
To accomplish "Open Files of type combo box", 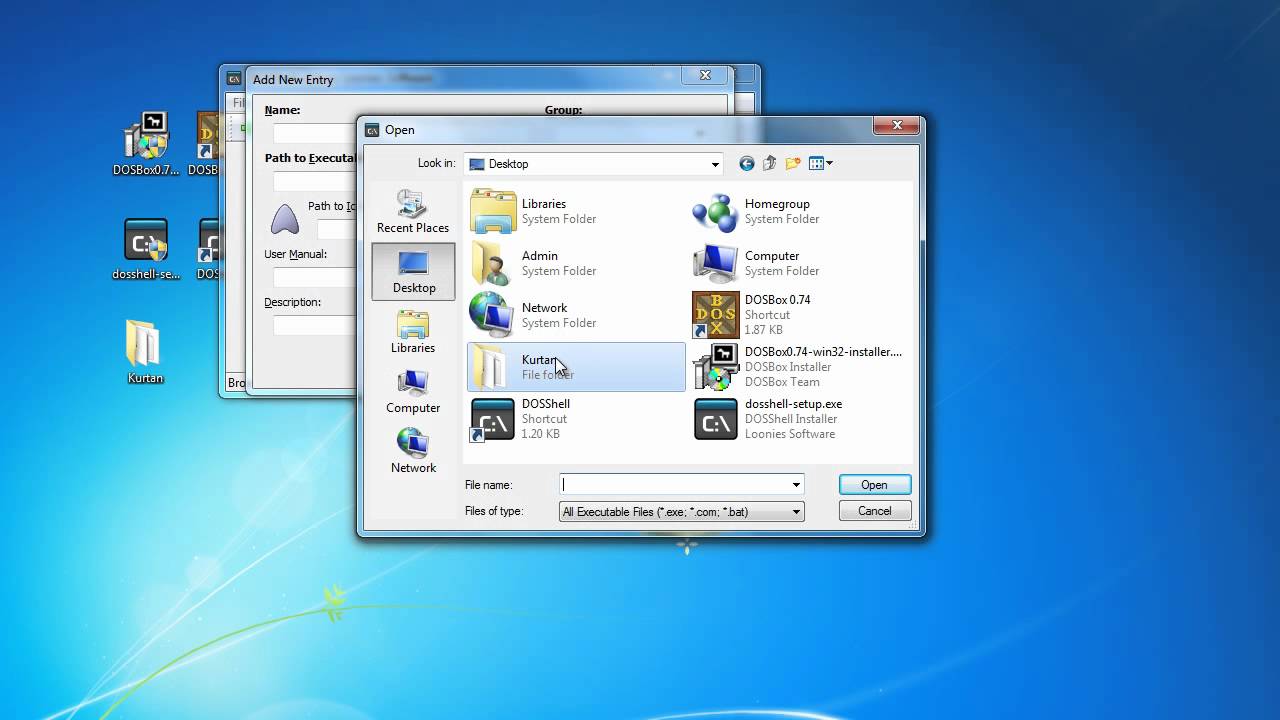I will click(682, 511).
